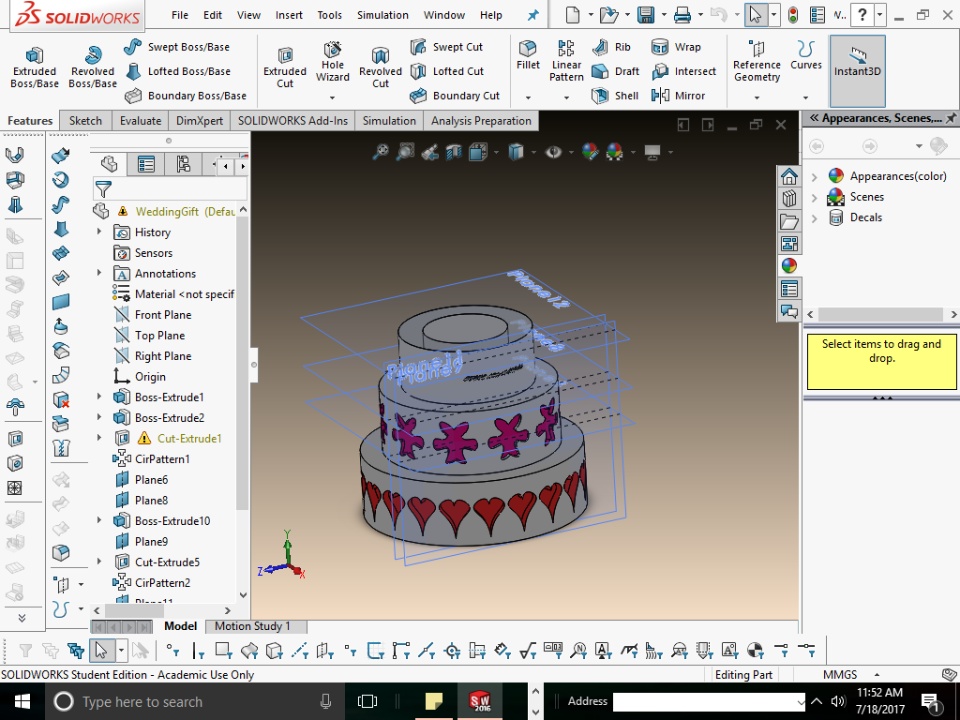Select the Intersect feature
Screen dimensions: 960x720
click(683, 72)
